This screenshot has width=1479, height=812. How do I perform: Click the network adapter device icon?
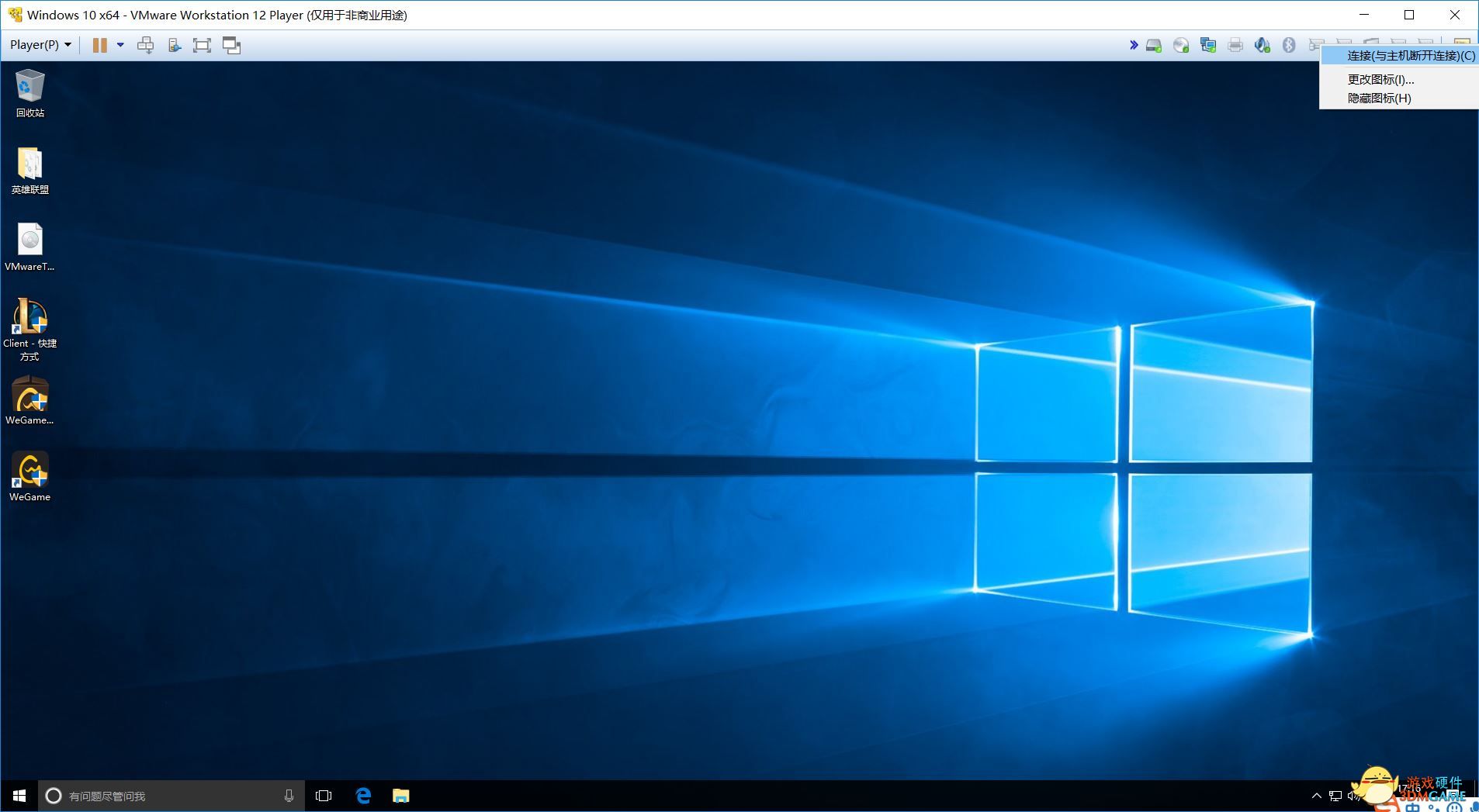click(x=1208, y=46)
